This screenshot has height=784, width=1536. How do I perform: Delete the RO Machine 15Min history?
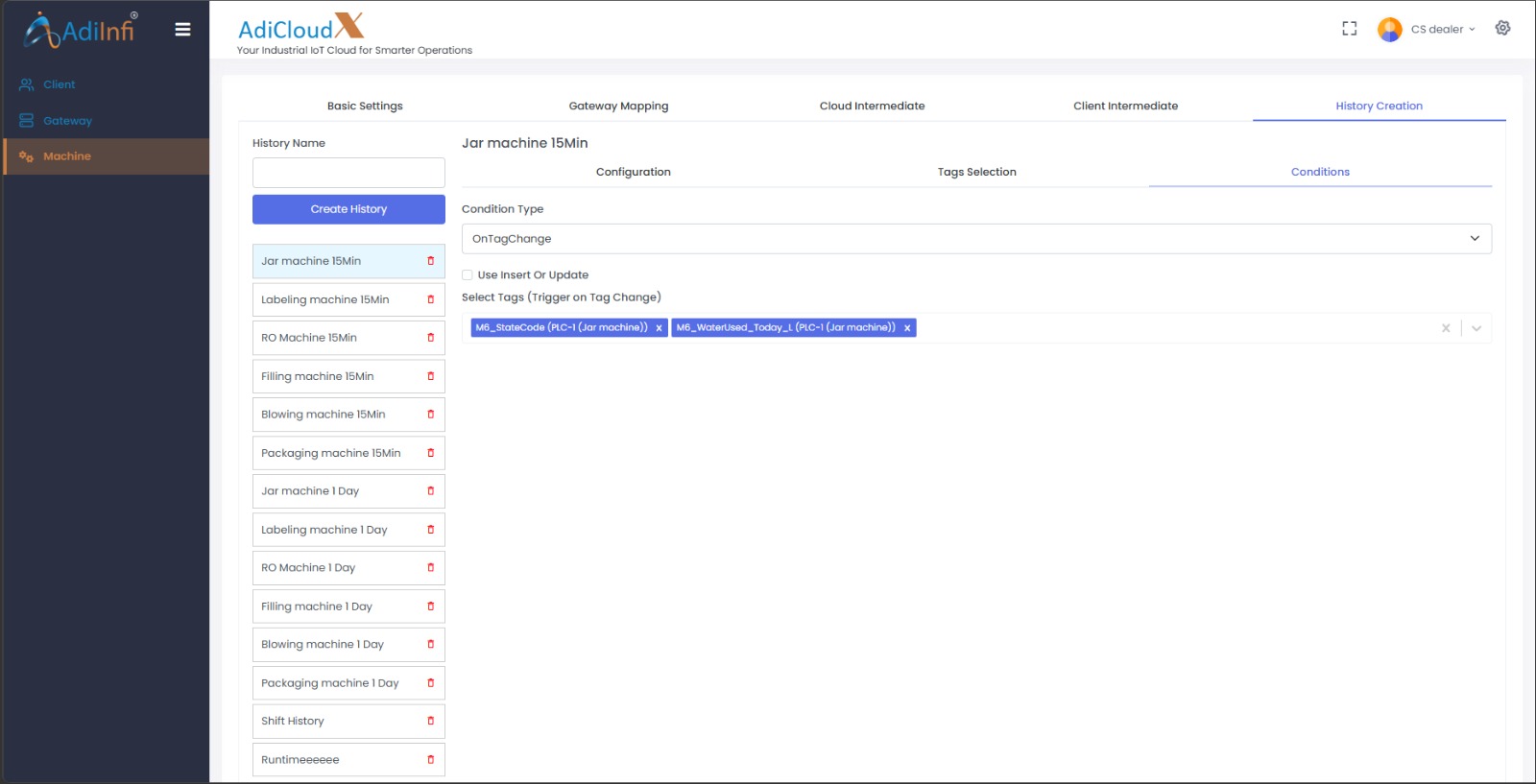click(x=430, y=338)
